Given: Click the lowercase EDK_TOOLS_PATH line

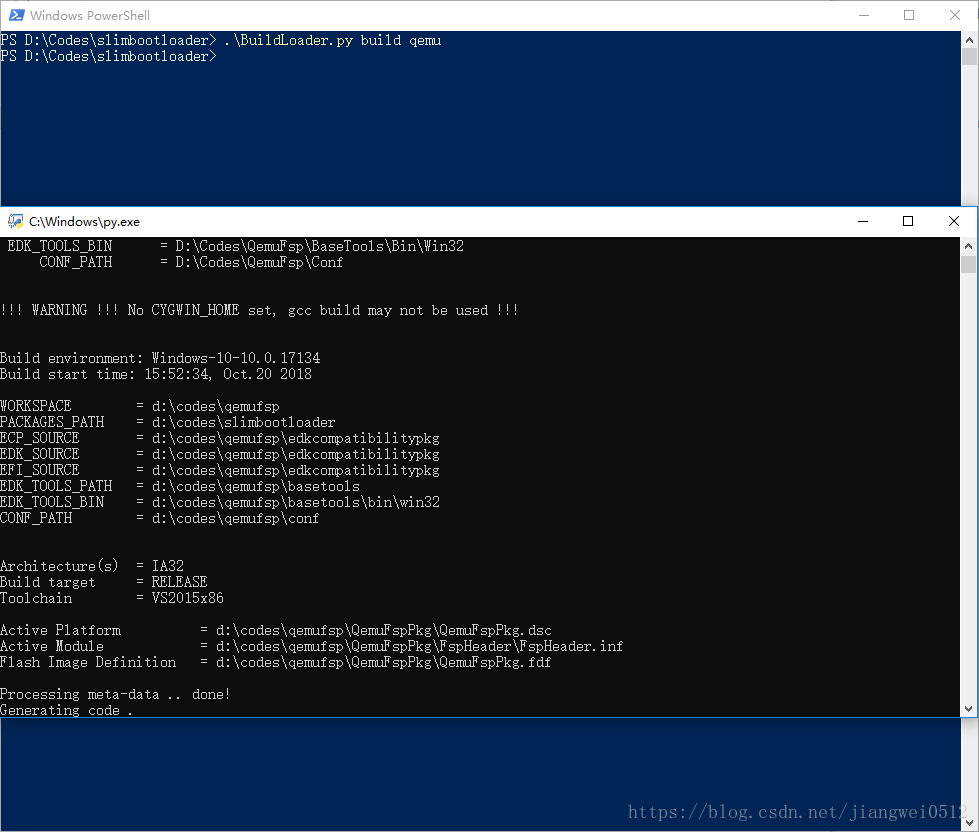Looking at the screenshot, I should pos(180,486).
